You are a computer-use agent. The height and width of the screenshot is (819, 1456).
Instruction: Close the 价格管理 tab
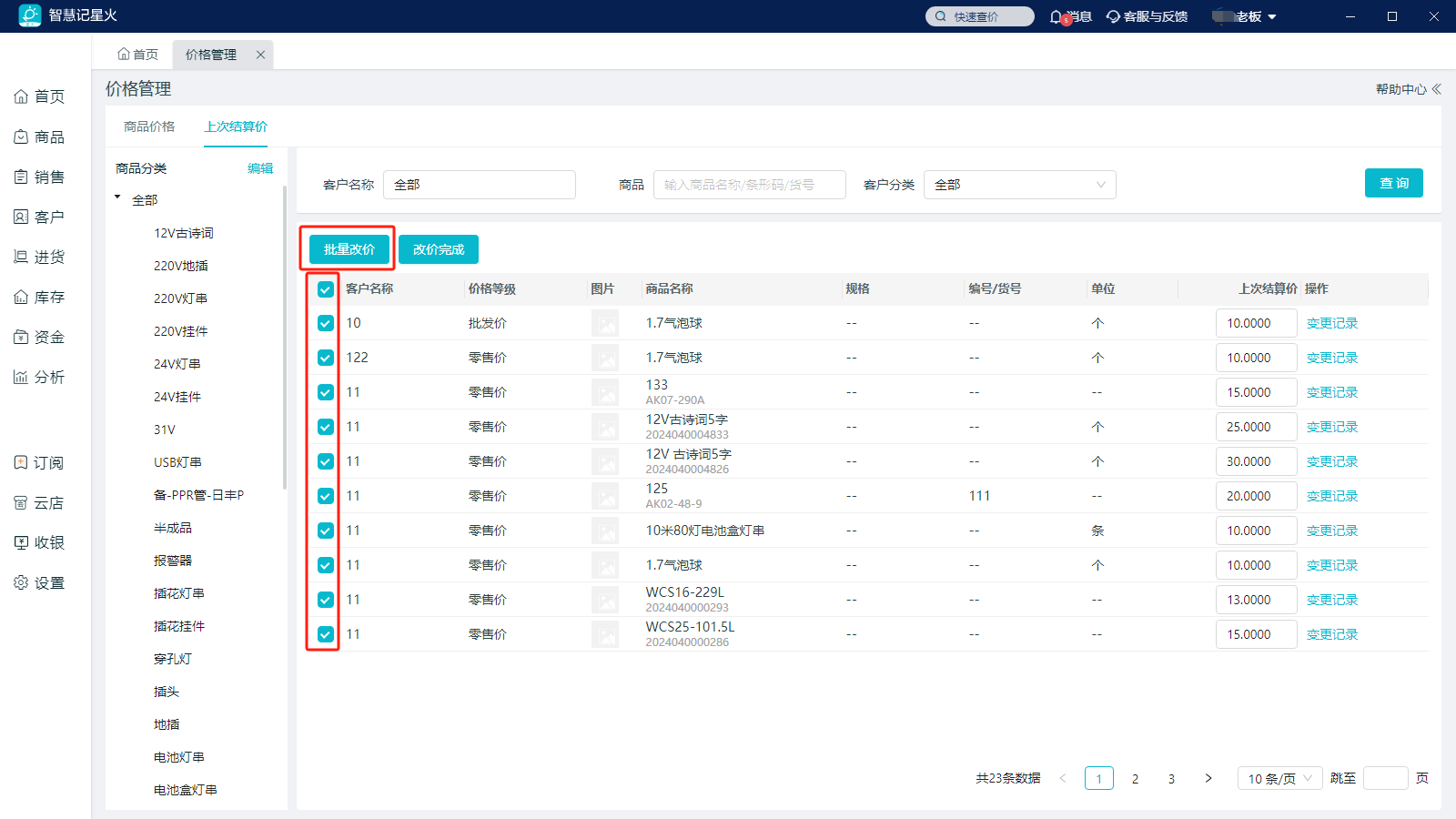point(260,55)
